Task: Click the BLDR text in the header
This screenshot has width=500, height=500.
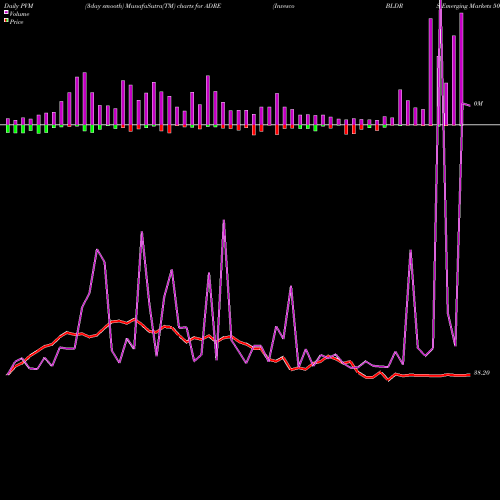Action: pyautogui.click(x=394, y=6)
